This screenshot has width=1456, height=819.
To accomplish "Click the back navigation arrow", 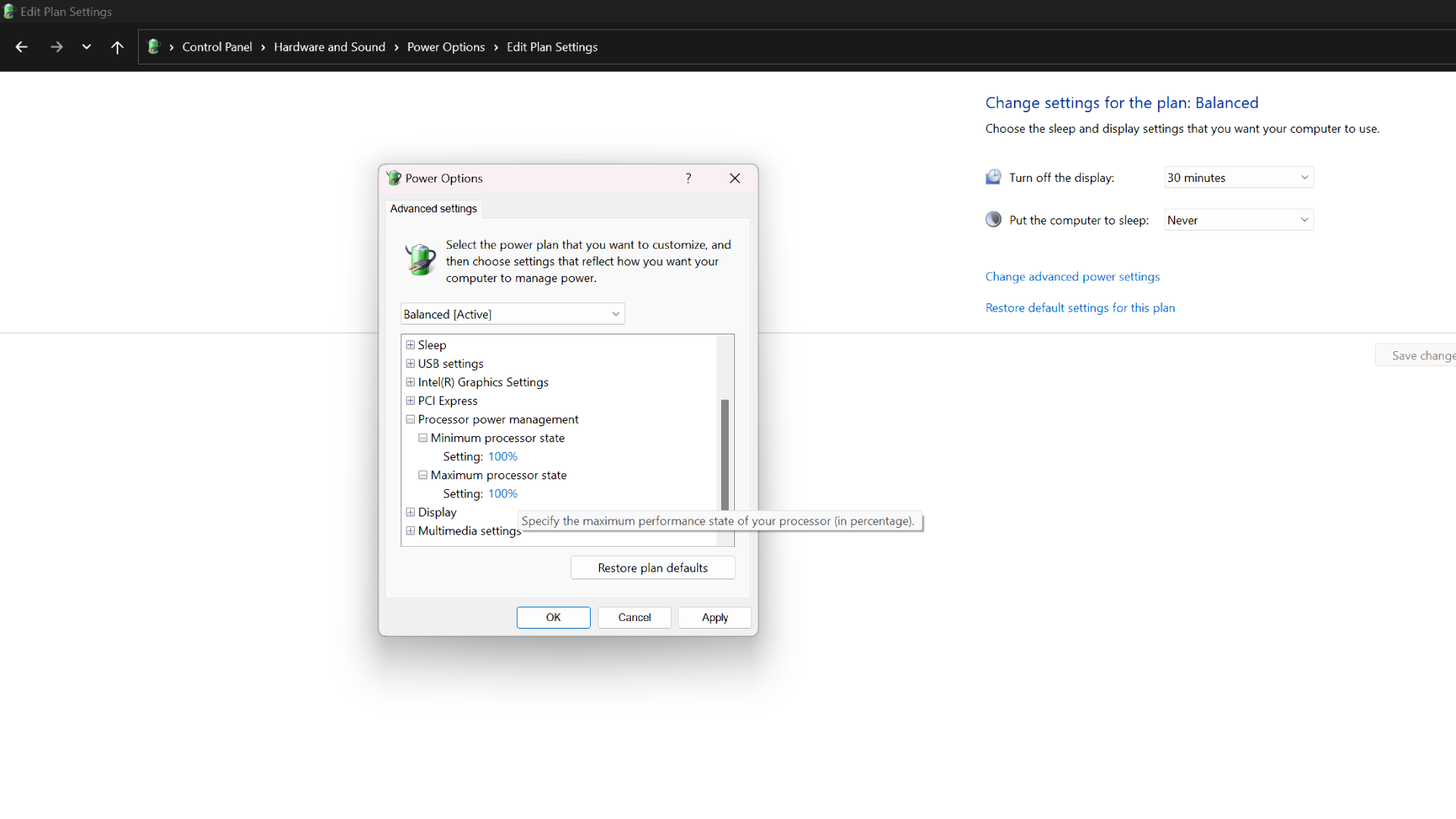I will (21, 47).
